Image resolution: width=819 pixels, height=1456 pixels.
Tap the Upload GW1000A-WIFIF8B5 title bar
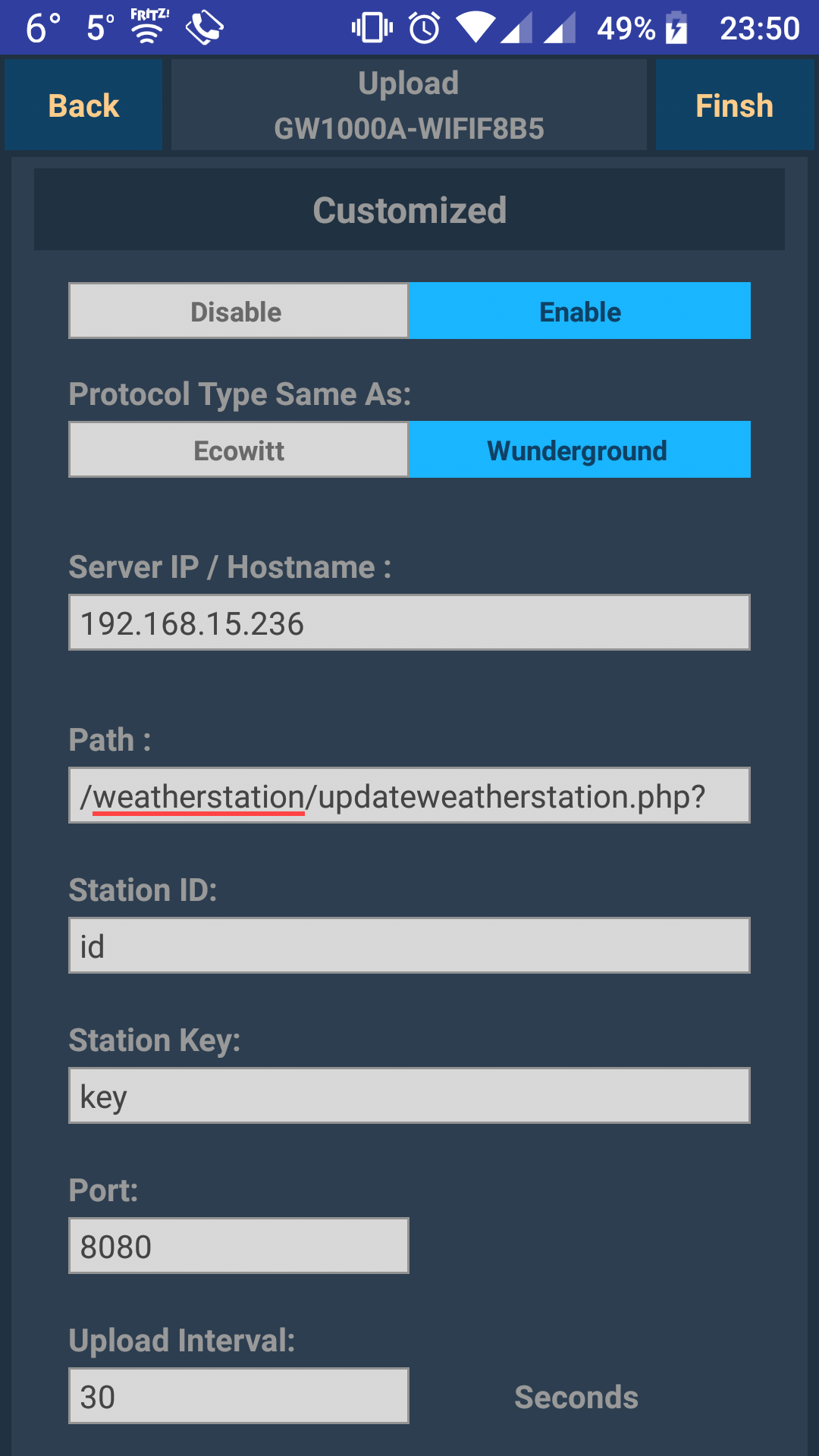(409, 105)
